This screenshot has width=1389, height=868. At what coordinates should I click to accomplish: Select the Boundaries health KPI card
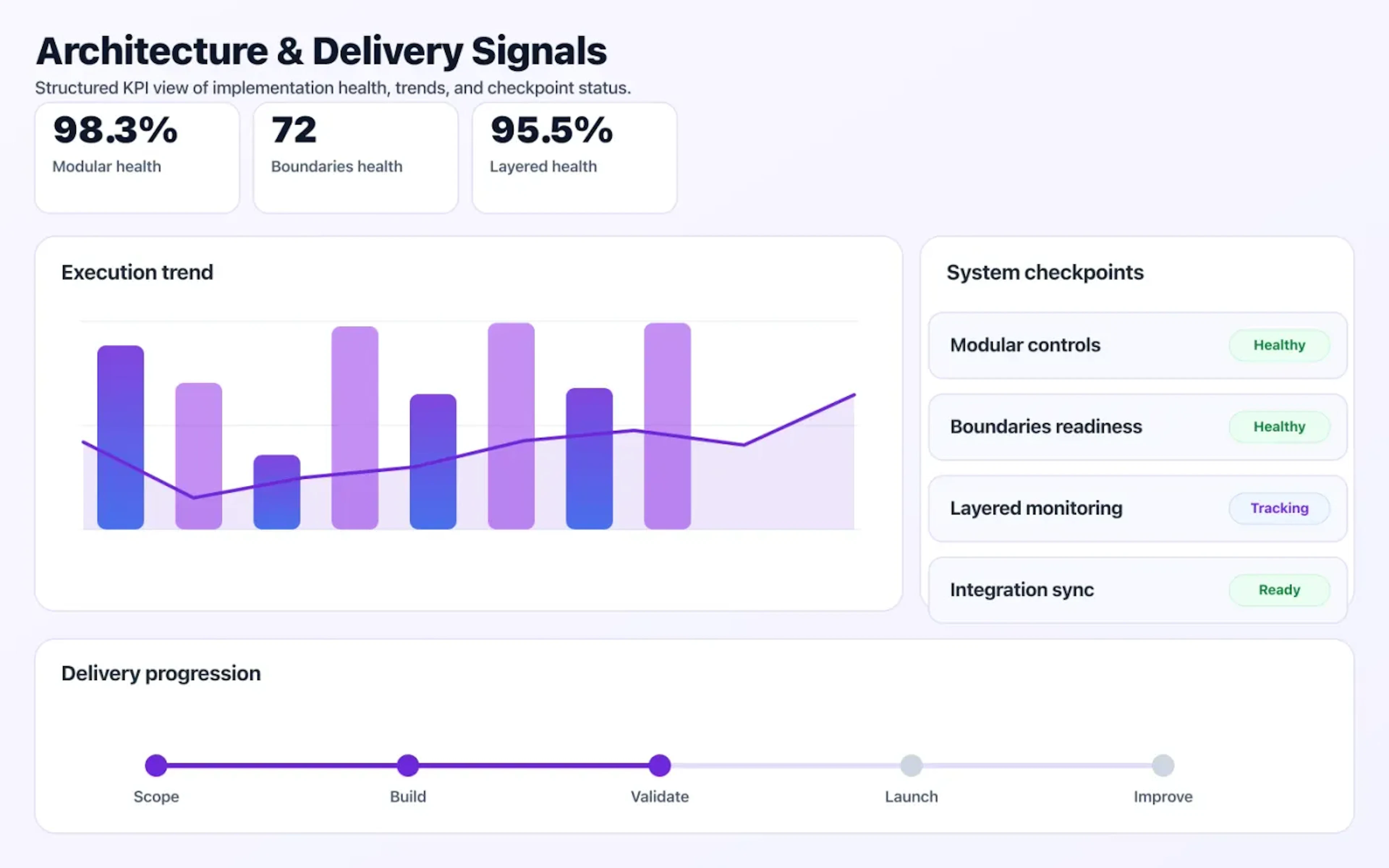click(355, 156)
